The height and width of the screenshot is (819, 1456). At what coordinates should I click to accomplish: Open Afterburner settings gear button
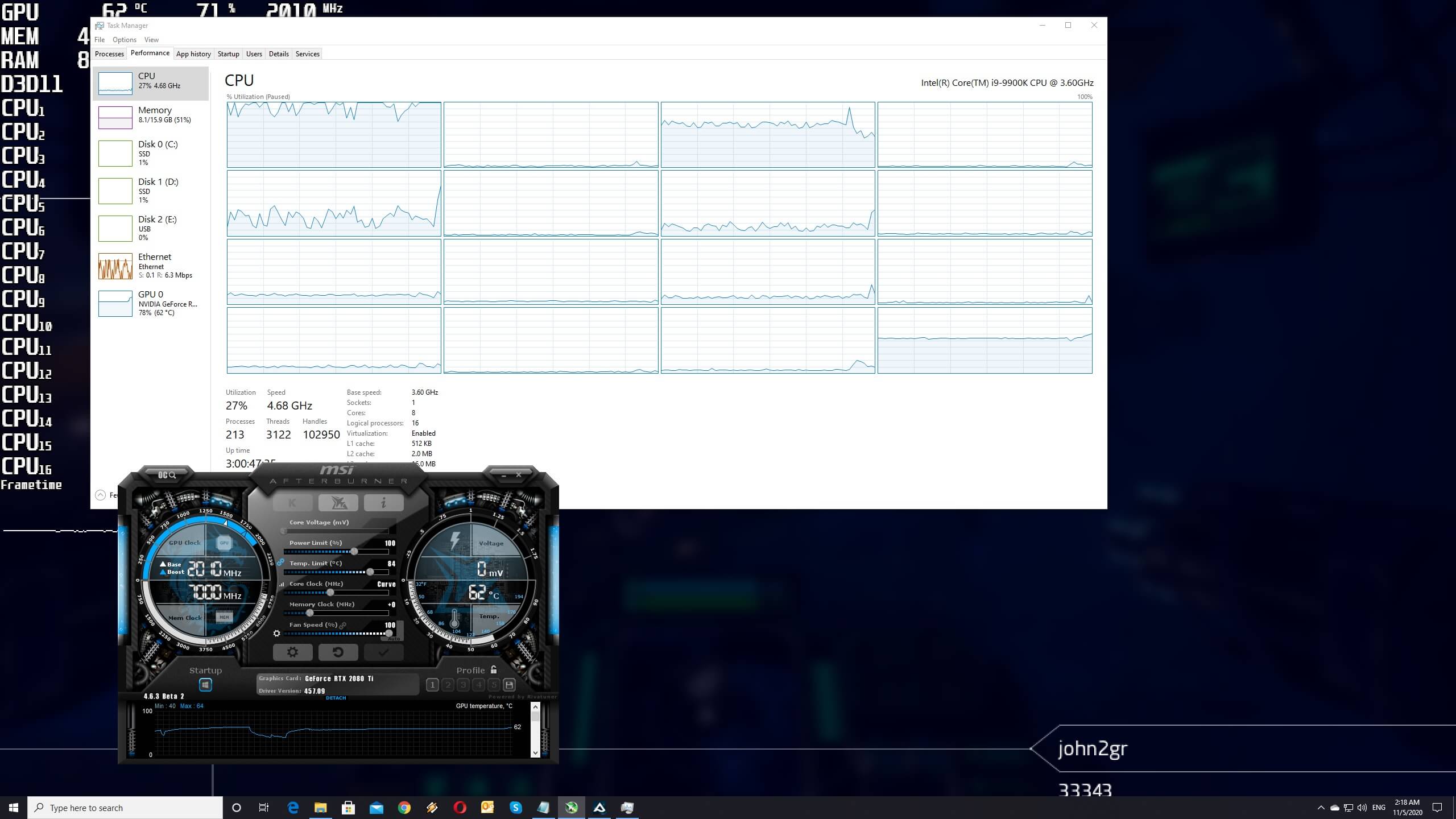[x=292, y=652]
